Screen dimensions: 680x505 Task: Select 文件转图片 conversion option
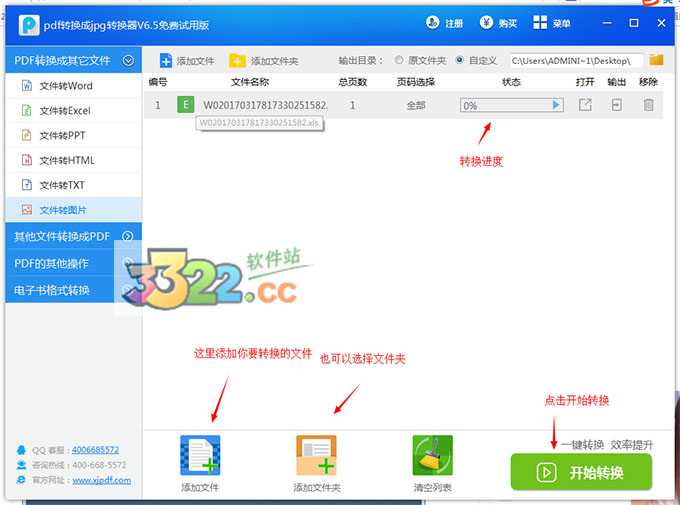(74, 210)
